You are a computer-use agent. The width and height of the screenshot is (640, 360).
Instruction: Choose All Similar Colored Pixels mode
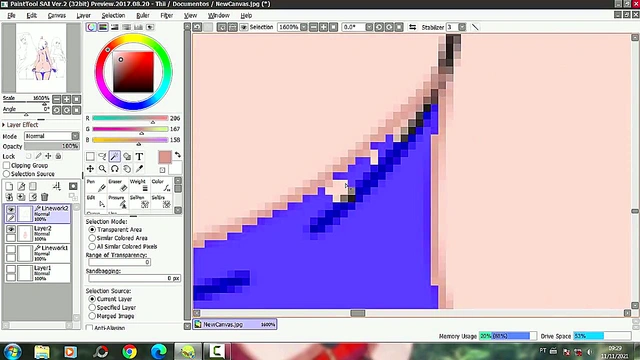click(92, 247)
